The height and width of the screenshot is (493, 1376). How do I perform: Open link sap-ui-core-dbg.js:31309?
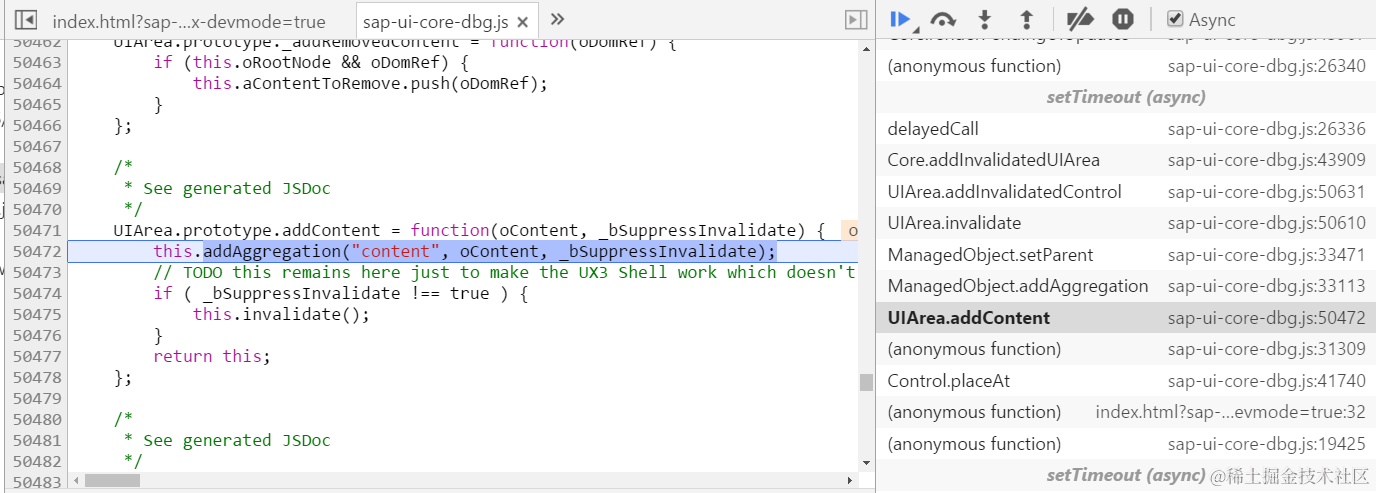(1266, 349)
